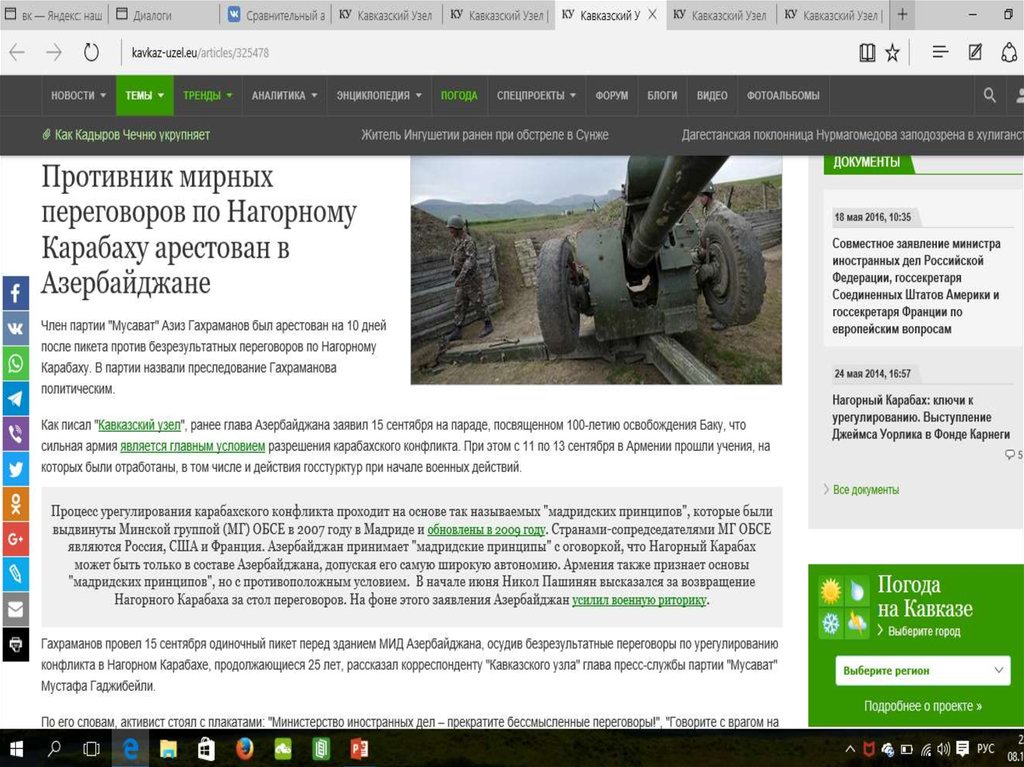The width and height of the screenshot is (1024, 767).
Task: Click the Twitter share icon
Action: (x=16, y=468)
